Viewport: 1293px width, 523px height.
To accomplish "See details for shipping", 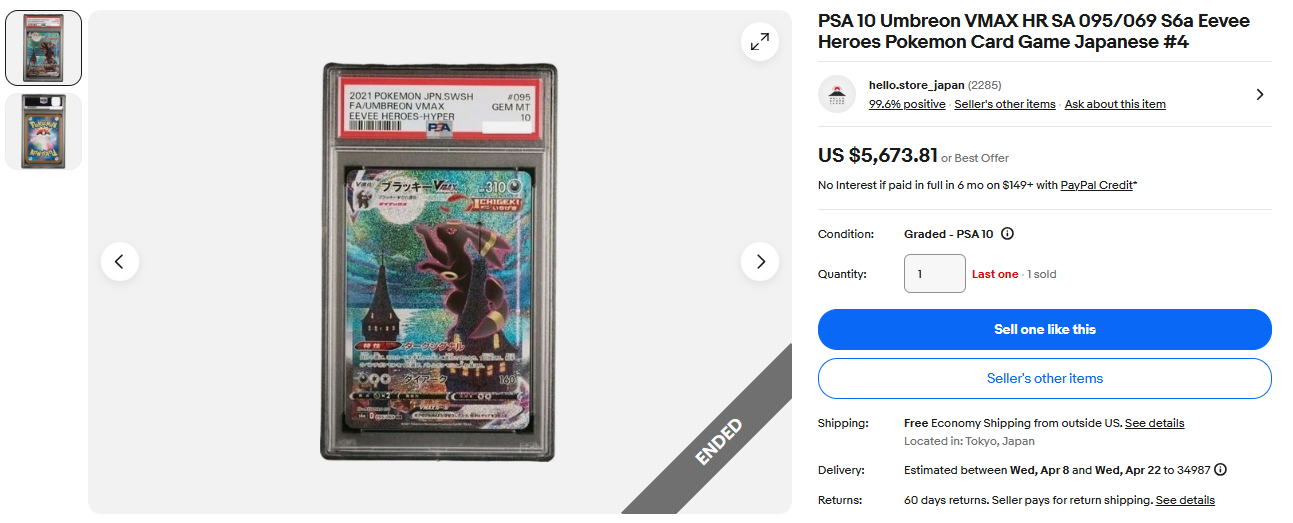I will click(x=1154, y=423).
